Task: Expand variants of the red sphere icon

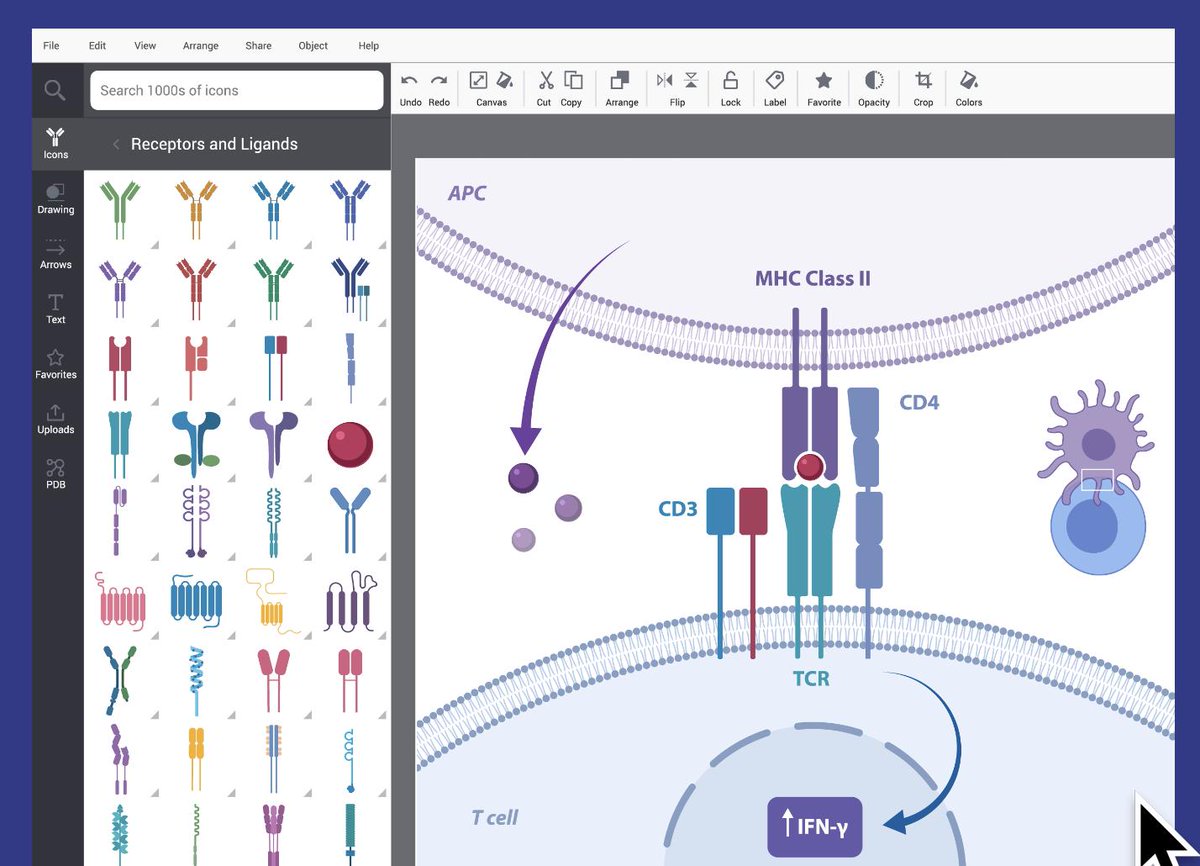Action: [x=383, y=480]
